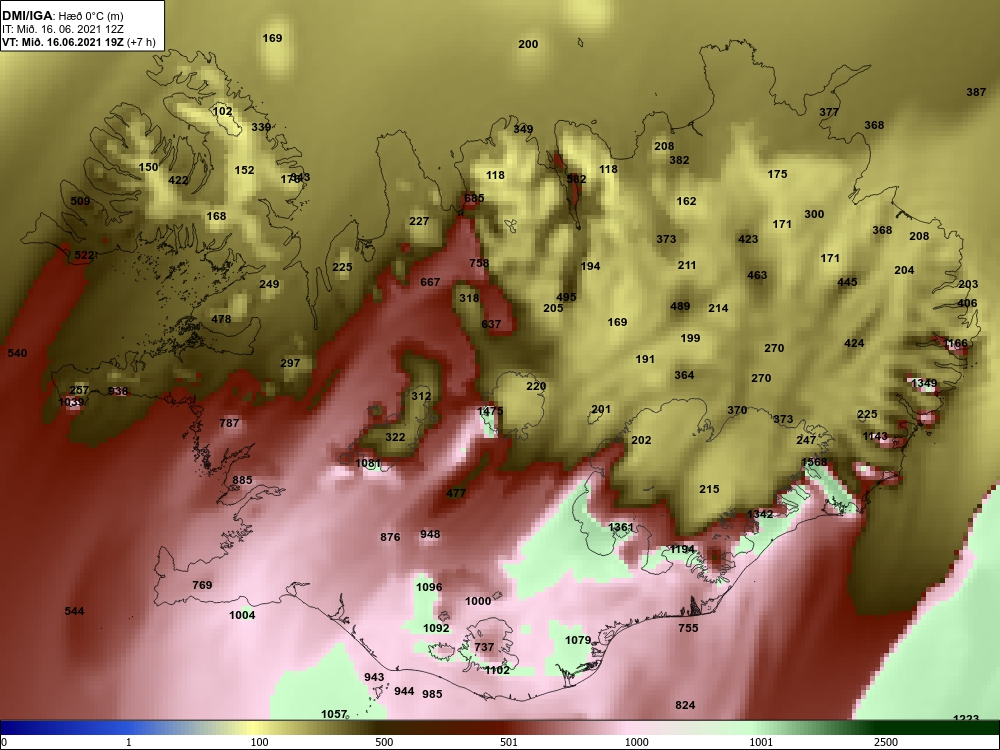Click the map value '769'
The image size is (1000, 750).
pyautogui.click(x=202, y=585)
